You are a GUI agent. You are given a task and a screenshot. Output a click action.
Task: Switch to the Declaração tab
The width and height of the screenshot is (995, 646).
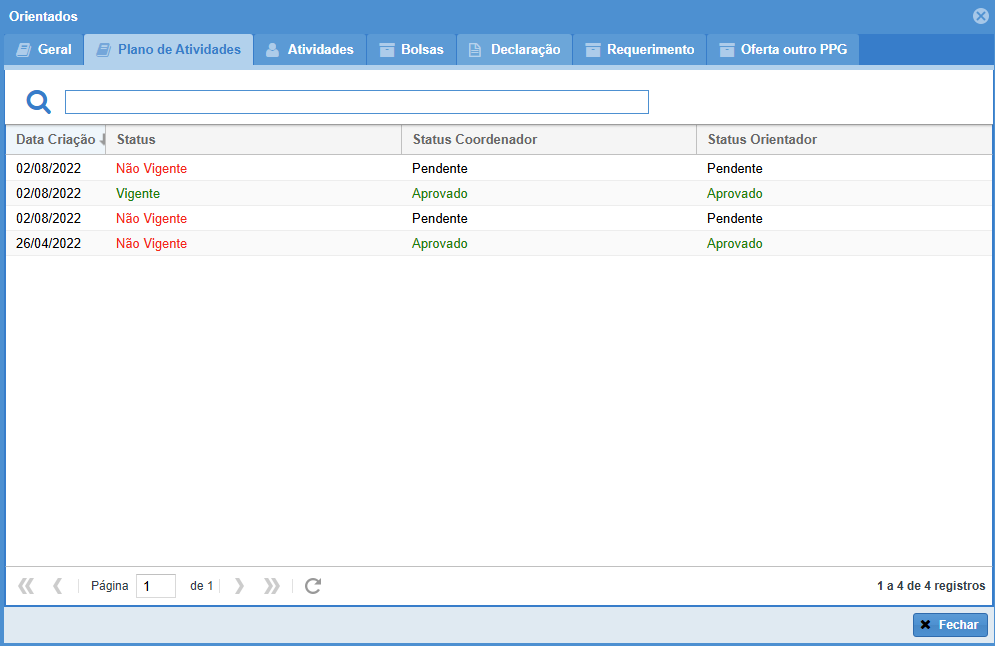pos(514,50)
